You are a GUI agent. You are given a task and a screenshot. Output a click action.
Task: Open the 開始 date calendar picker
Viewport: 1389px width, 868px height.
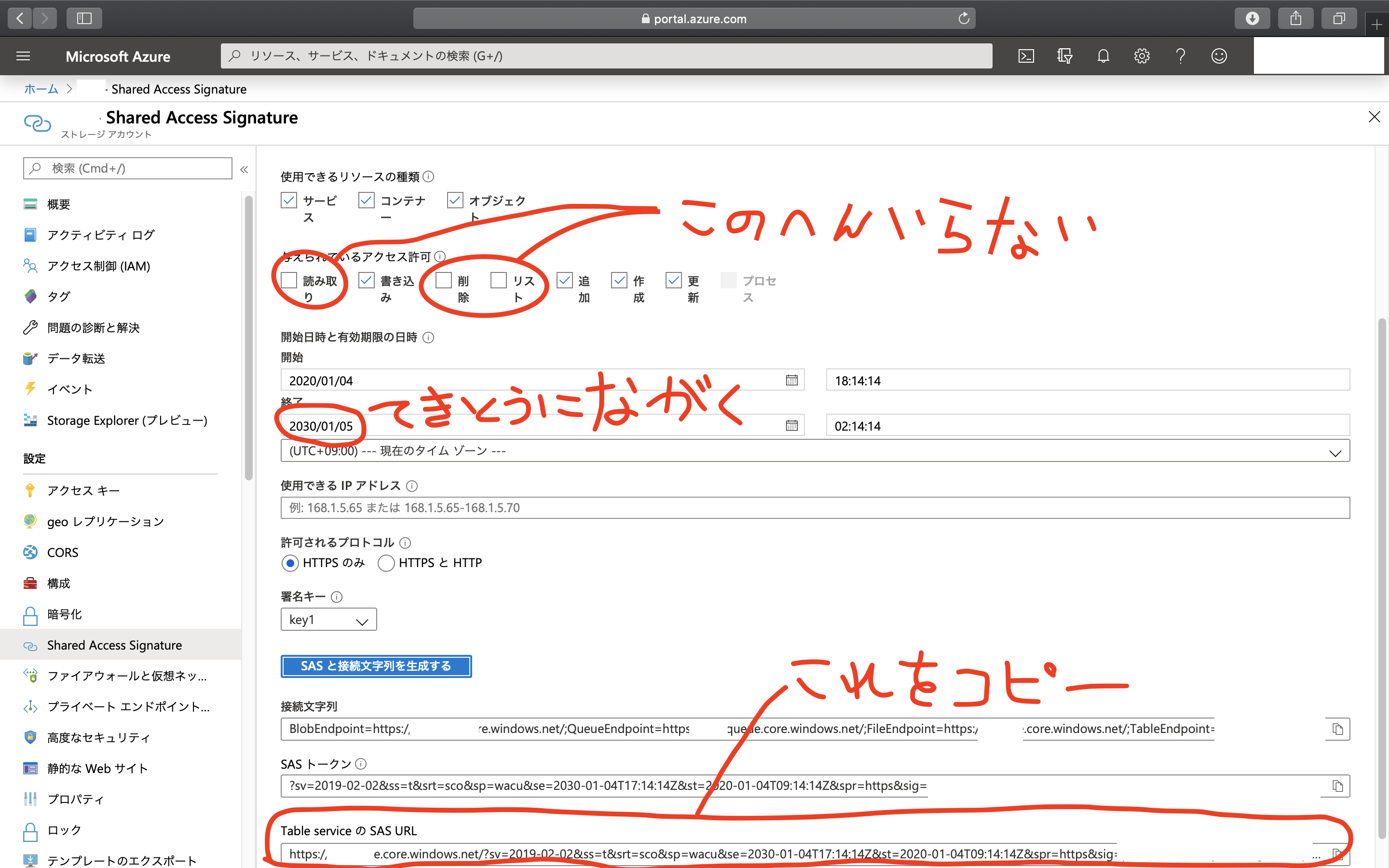tap(792, 380)
